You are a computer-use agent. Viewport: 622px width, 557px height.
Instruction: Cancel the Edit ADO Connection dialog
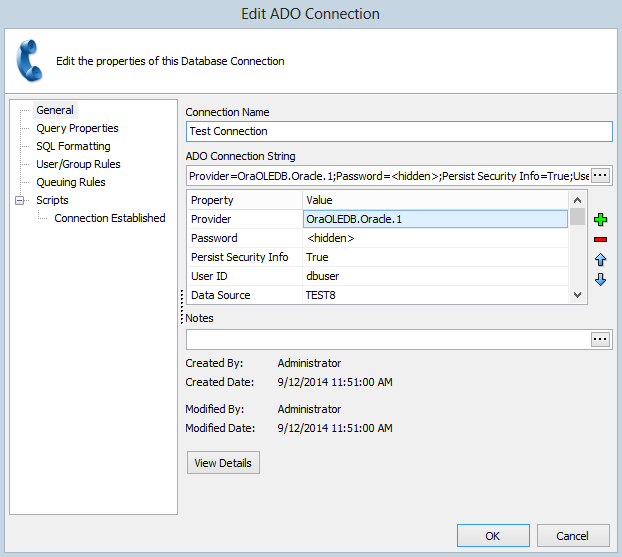click(x=573, y=536)
